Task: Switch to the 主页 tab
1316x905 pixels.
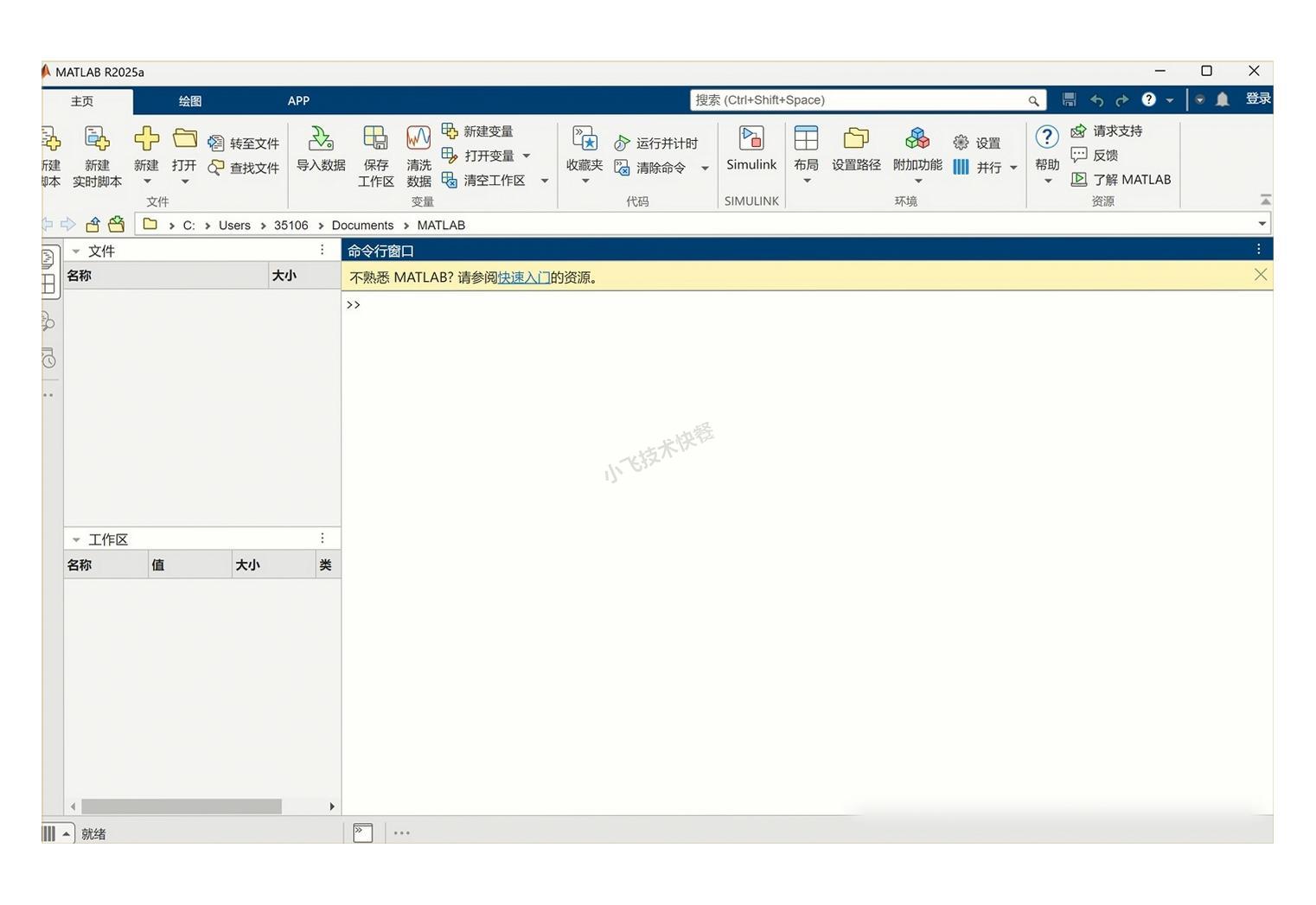Action: pyautogui.click(x=82, y=101)
